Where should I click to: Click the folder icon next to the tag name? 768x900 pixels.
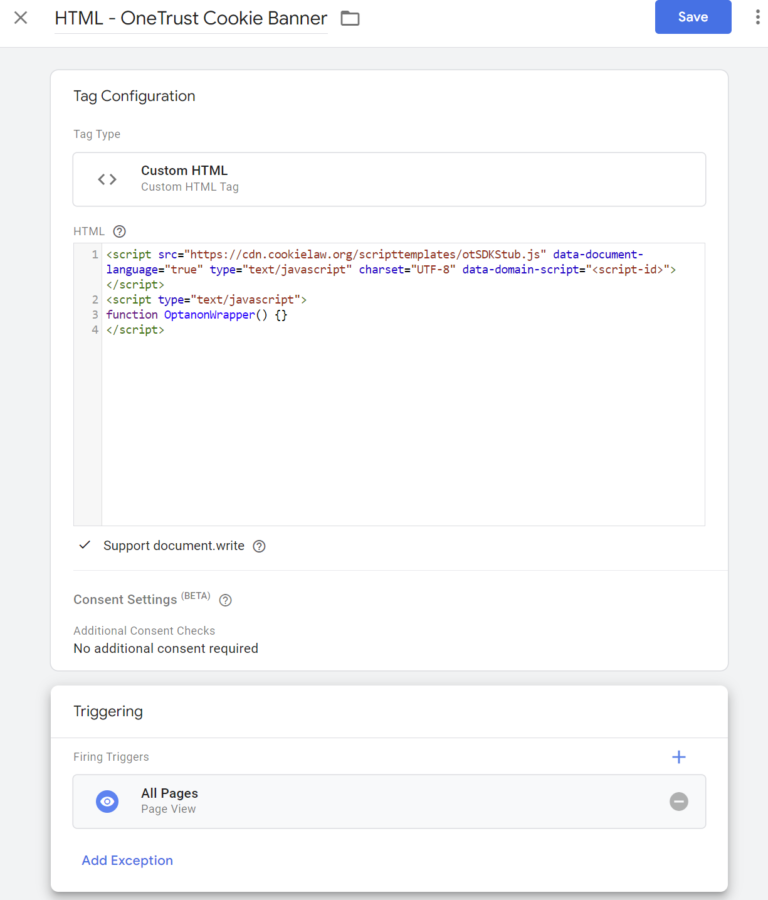350,18
